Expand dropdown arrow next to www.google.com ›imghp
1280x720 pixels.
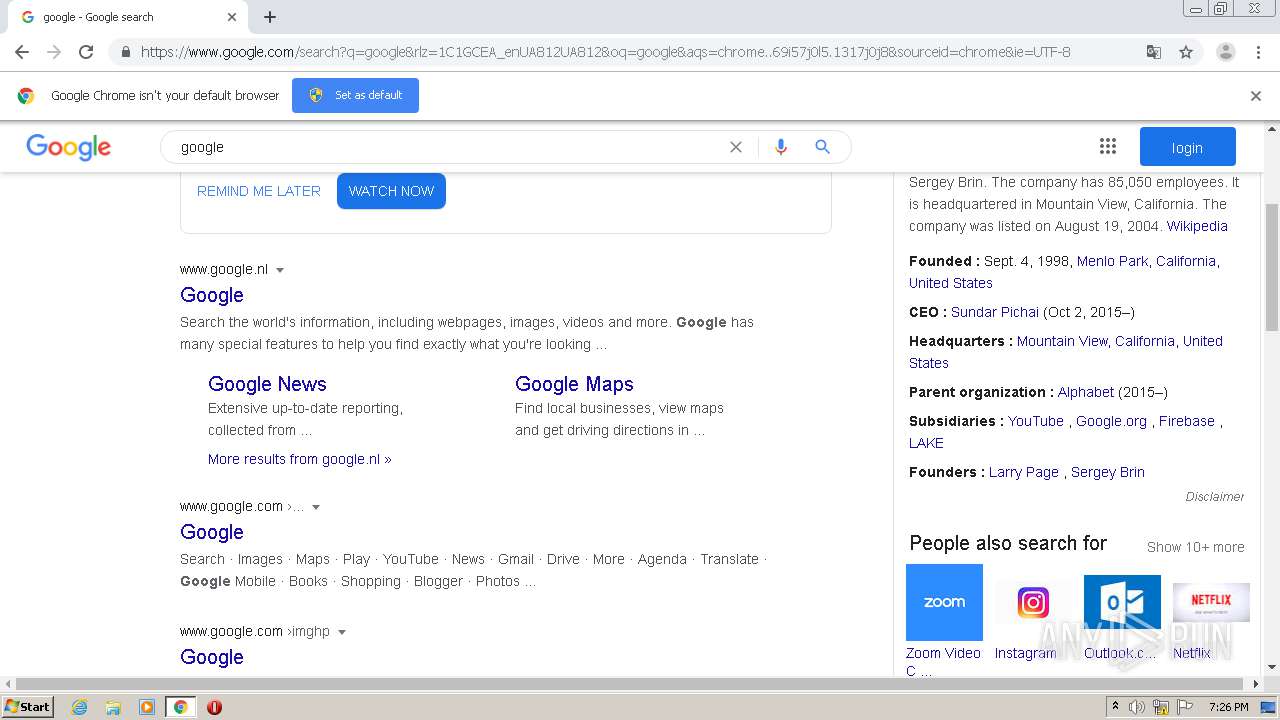[x=342, y=632]
